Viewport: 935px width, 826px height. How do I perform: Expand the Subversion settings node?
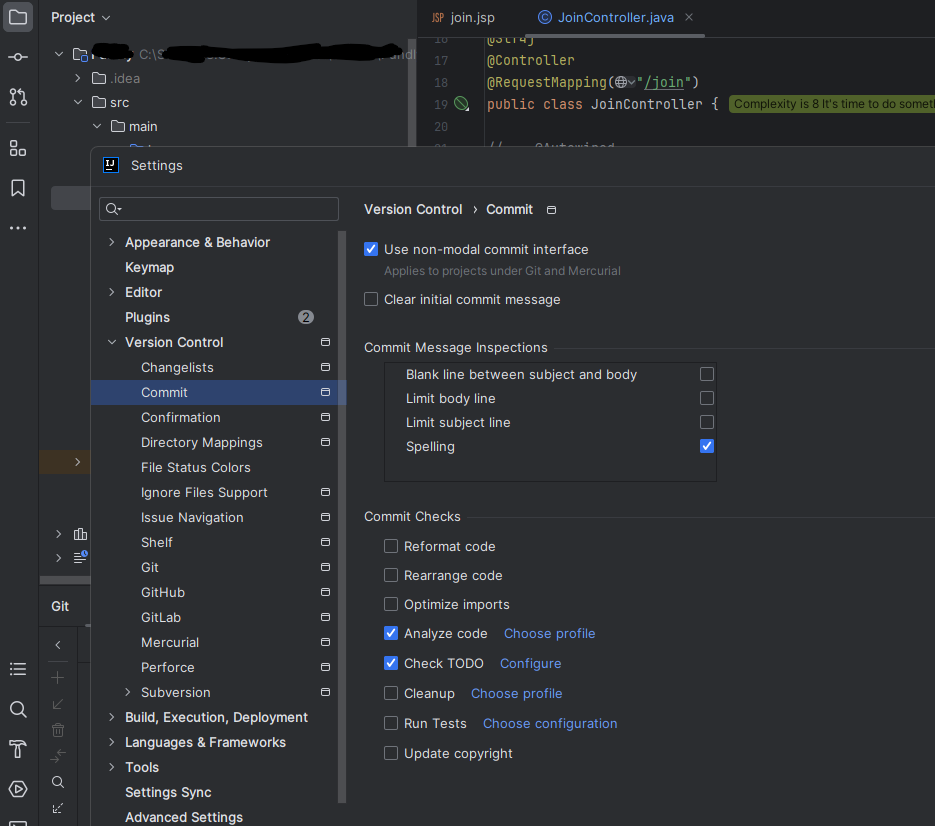(128, 692)
